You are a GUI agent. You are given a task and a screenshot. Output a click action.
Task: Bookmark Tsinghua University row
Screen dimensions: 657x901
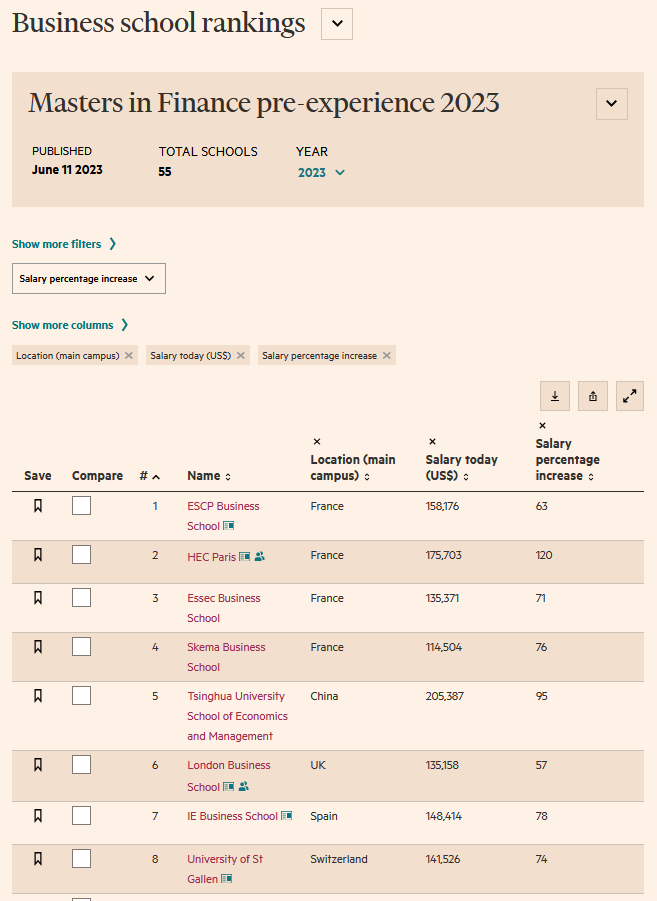click(38, 696)
